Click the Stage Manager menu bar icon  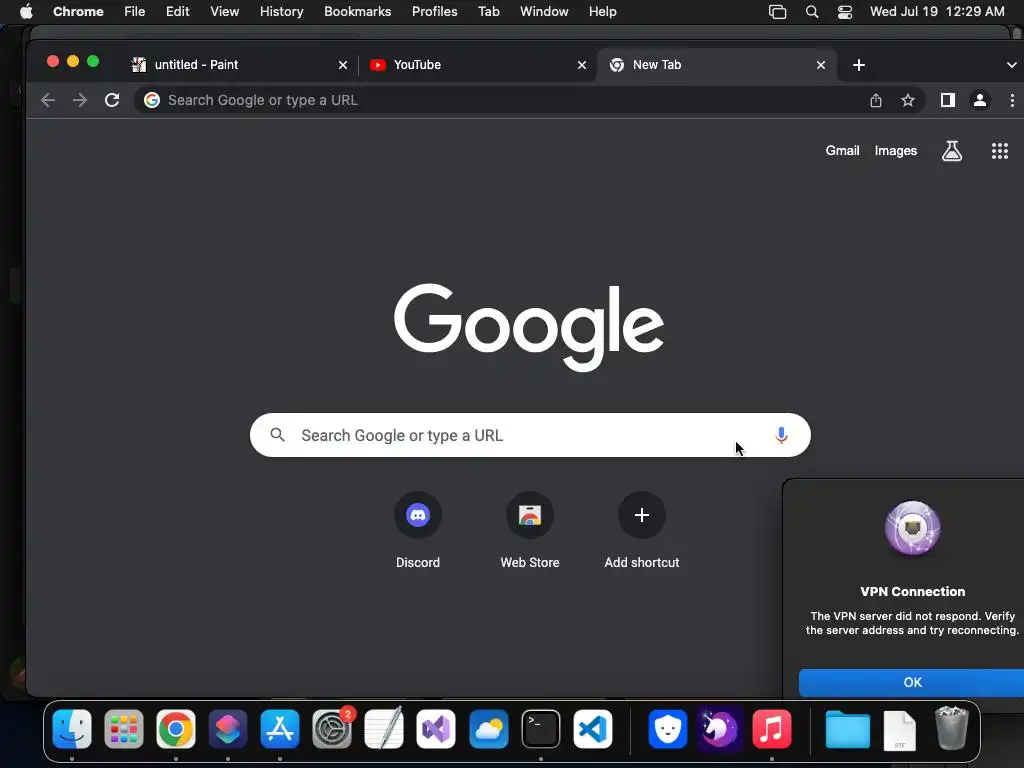pos(777,12)
